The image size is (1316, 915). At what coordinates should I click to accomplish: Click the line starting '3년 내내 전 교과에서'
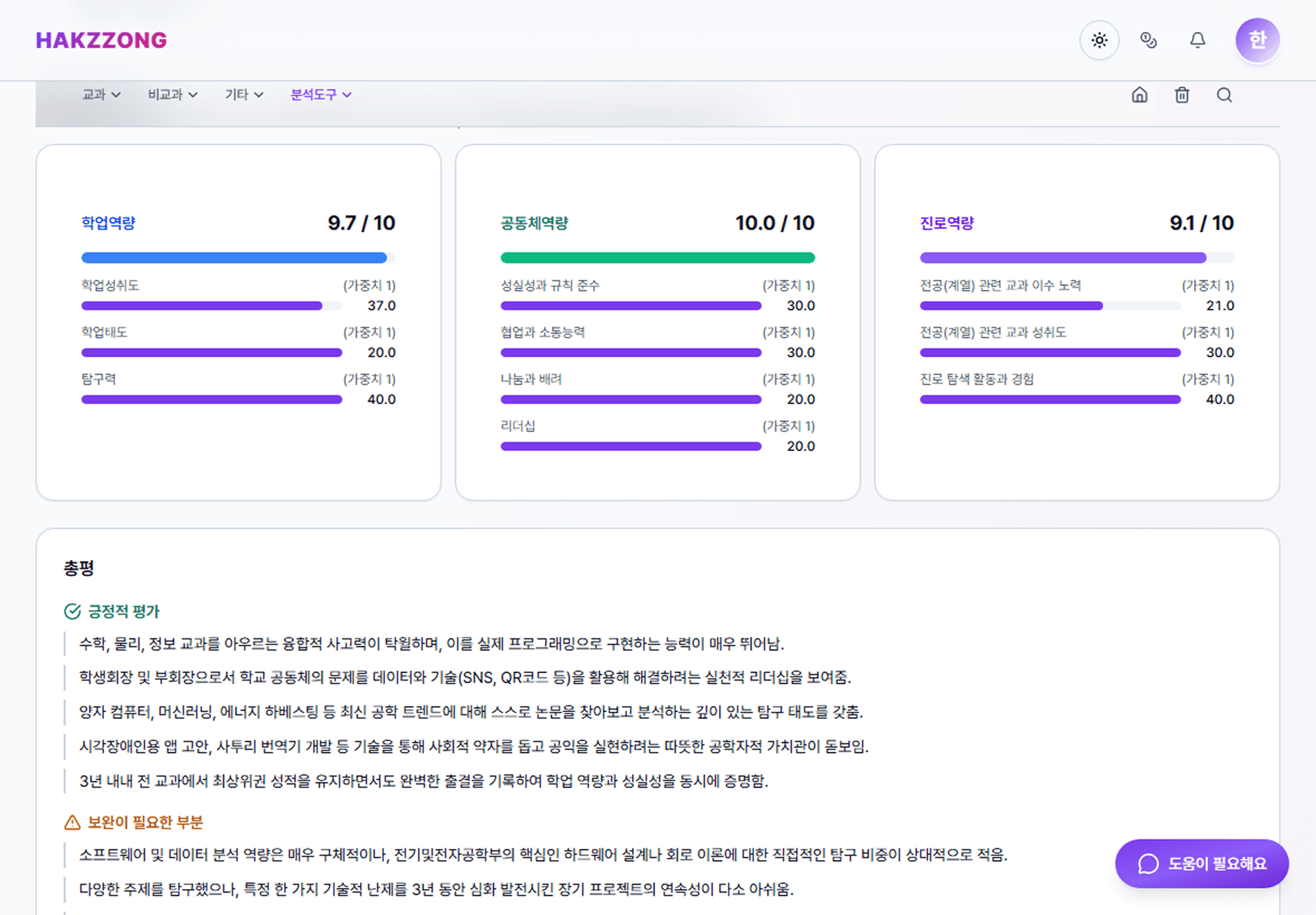[x=424, y=781]
